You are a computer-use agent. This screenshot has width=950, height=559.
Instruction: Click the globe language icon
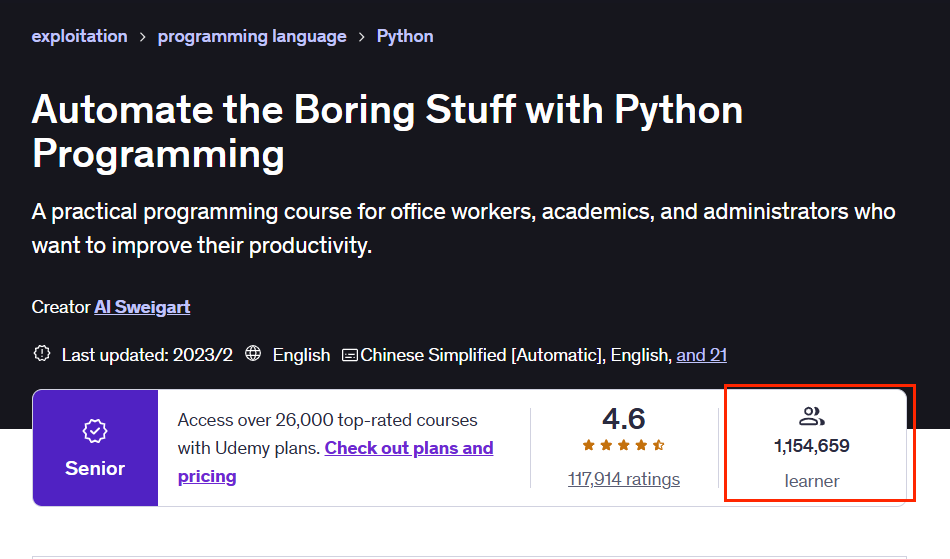(x=253, y=354)
